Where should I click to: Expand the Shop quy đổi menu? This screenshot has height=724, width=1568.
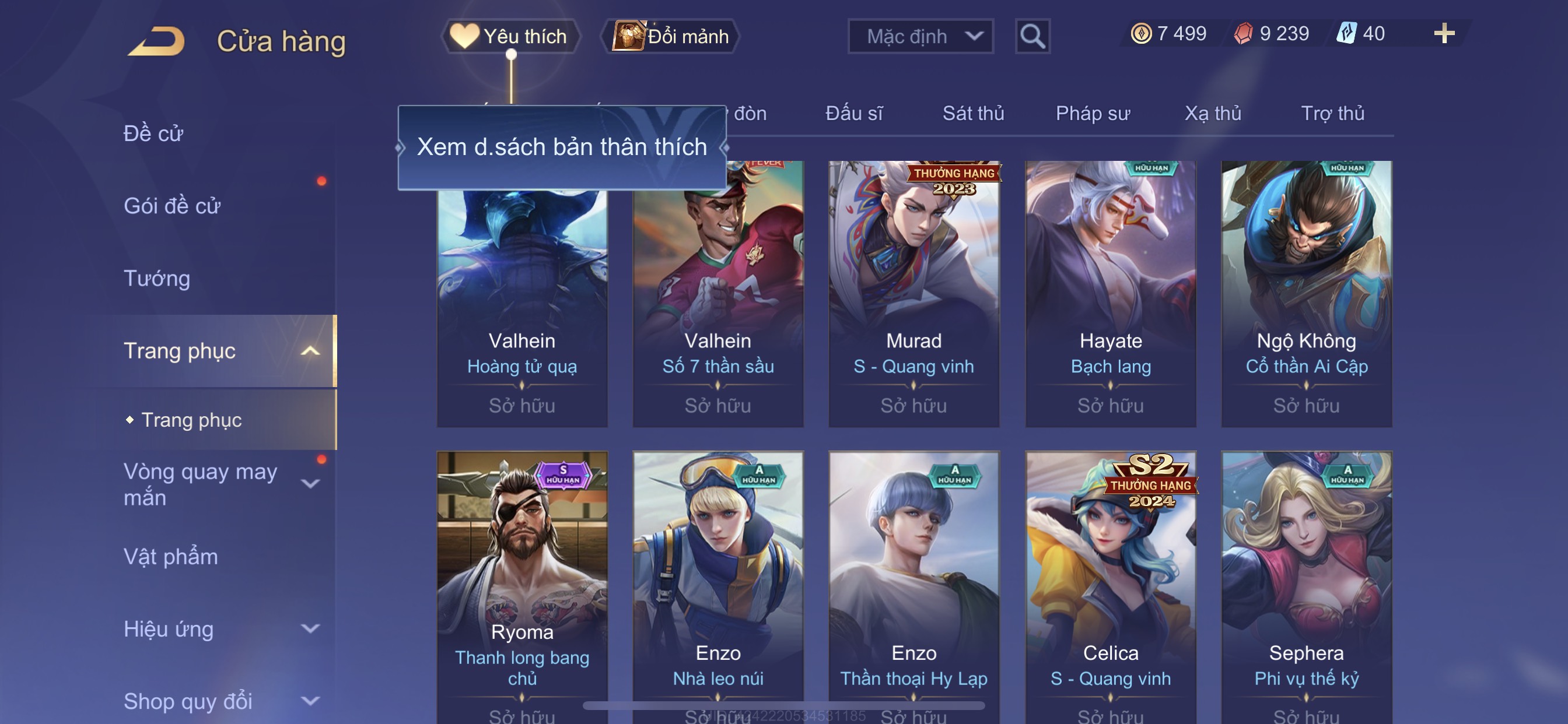tap(310, 701)
